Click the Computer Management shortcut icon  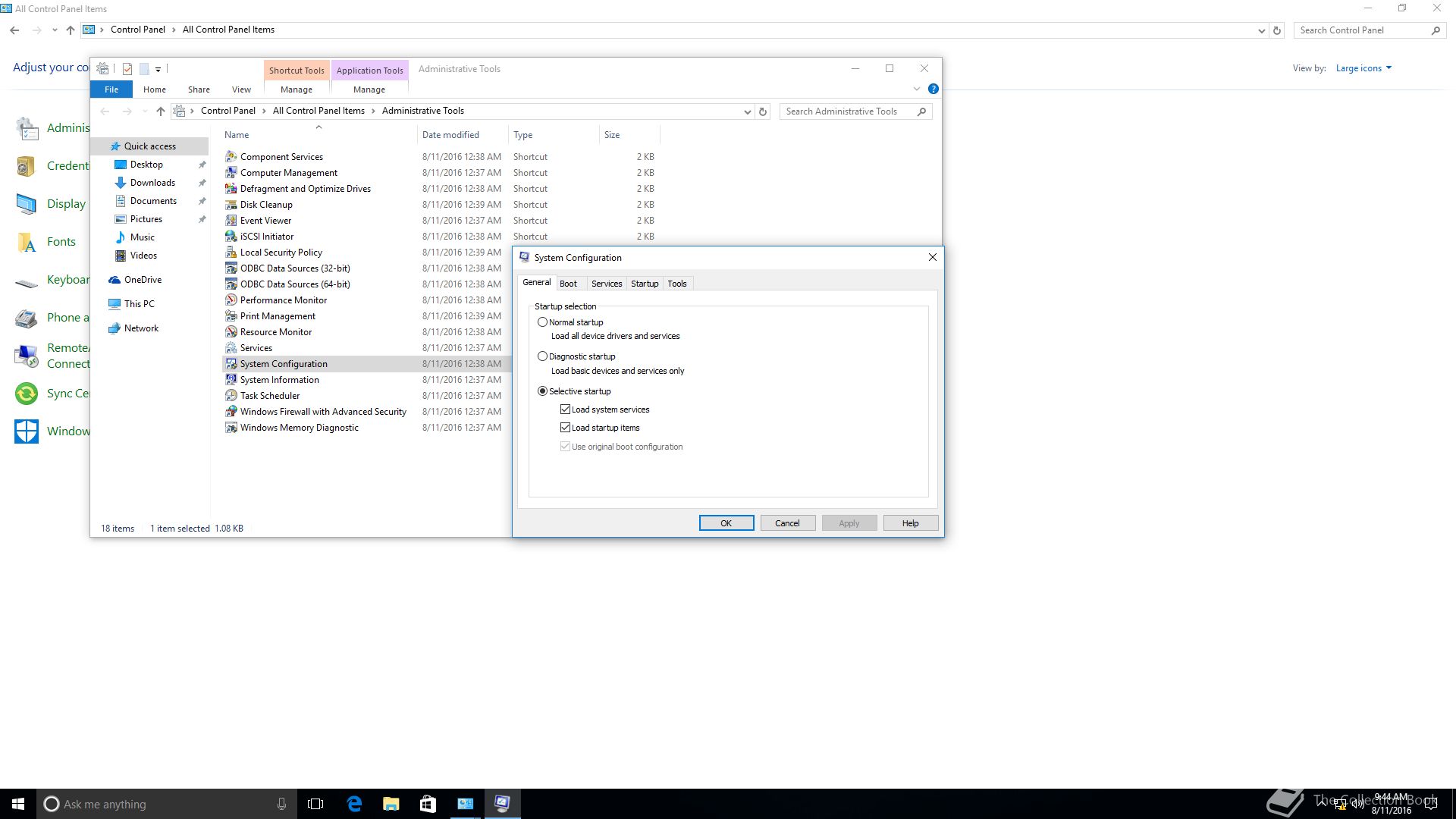point(231,172)
